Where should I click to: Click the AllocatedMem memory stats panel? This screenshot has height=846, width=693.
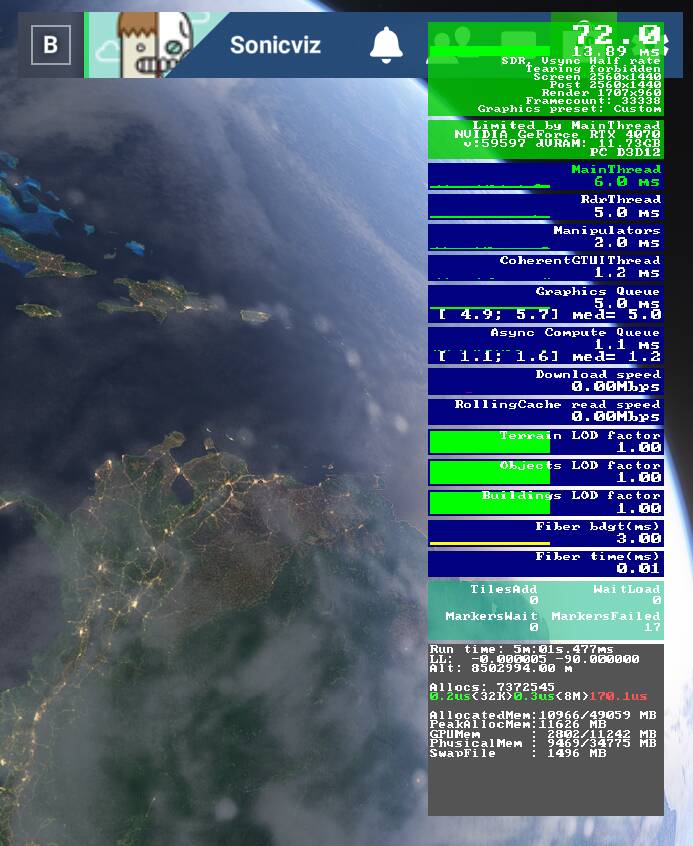click(546, 729)
